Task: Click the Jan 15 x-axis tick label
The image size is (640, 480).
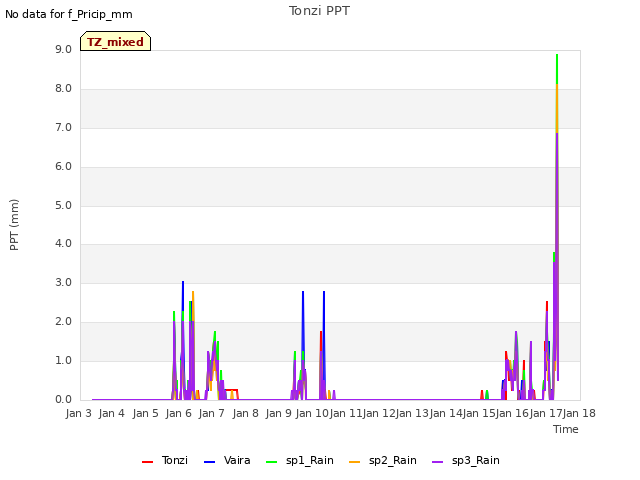Action: pyautogui.click(x=479, y=413)
